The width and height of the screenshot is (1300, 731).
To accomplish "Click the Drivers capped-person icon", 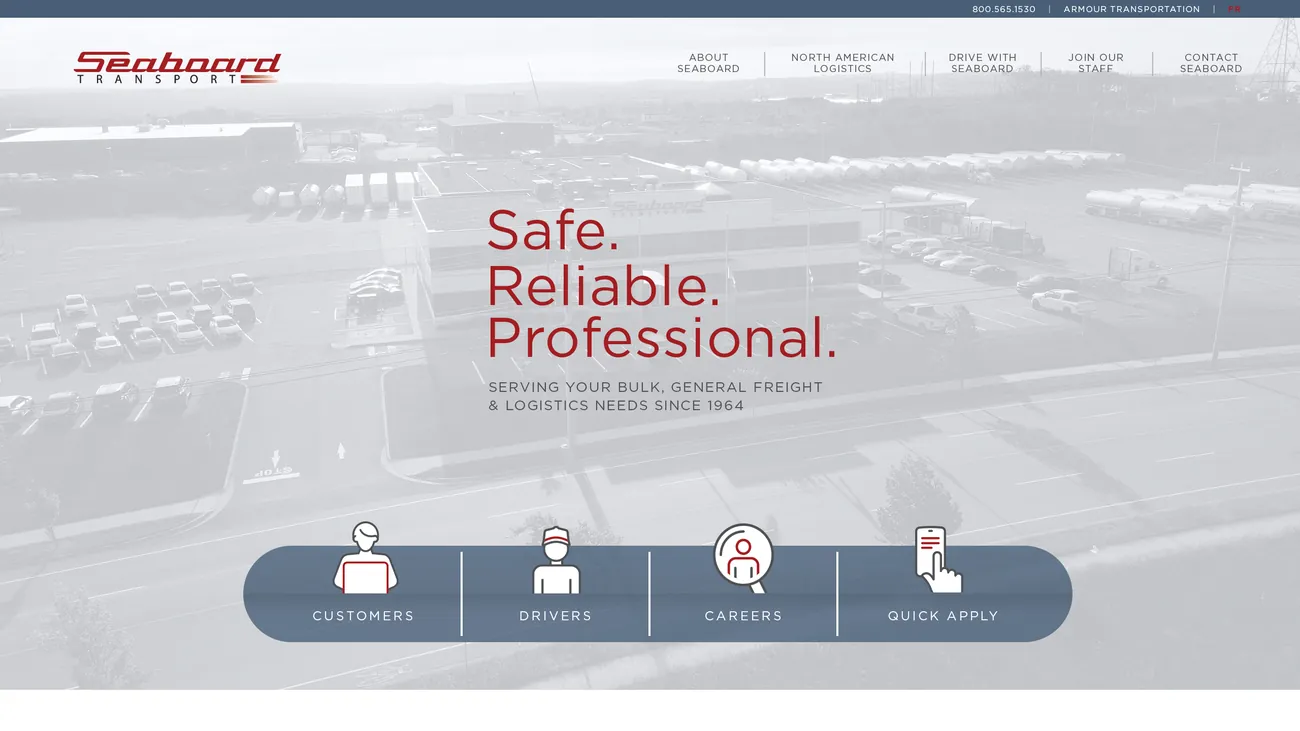I will (556, 560).
